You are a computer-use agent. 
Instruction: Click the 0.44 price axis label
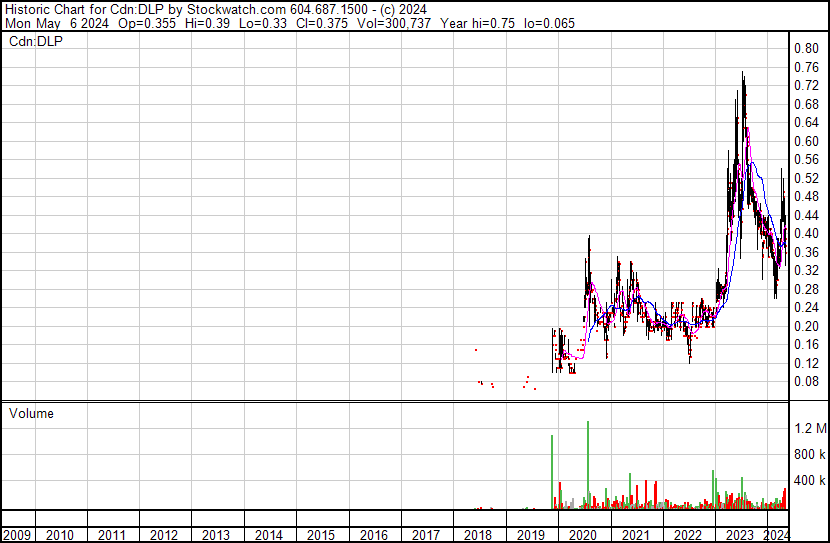click(806, 215)
